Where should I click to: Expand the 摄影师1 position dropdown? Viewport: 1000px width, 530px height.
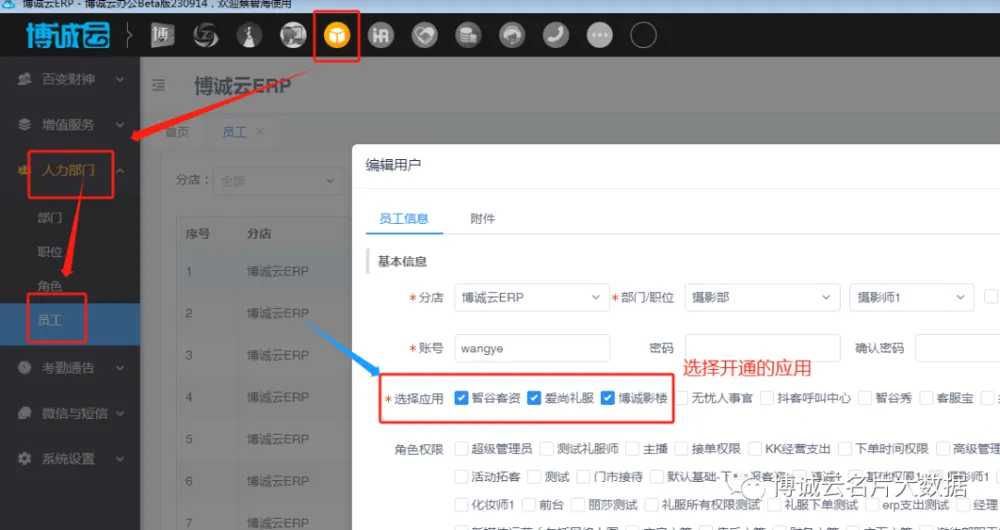pyautogui.click(x=910, y=297)
